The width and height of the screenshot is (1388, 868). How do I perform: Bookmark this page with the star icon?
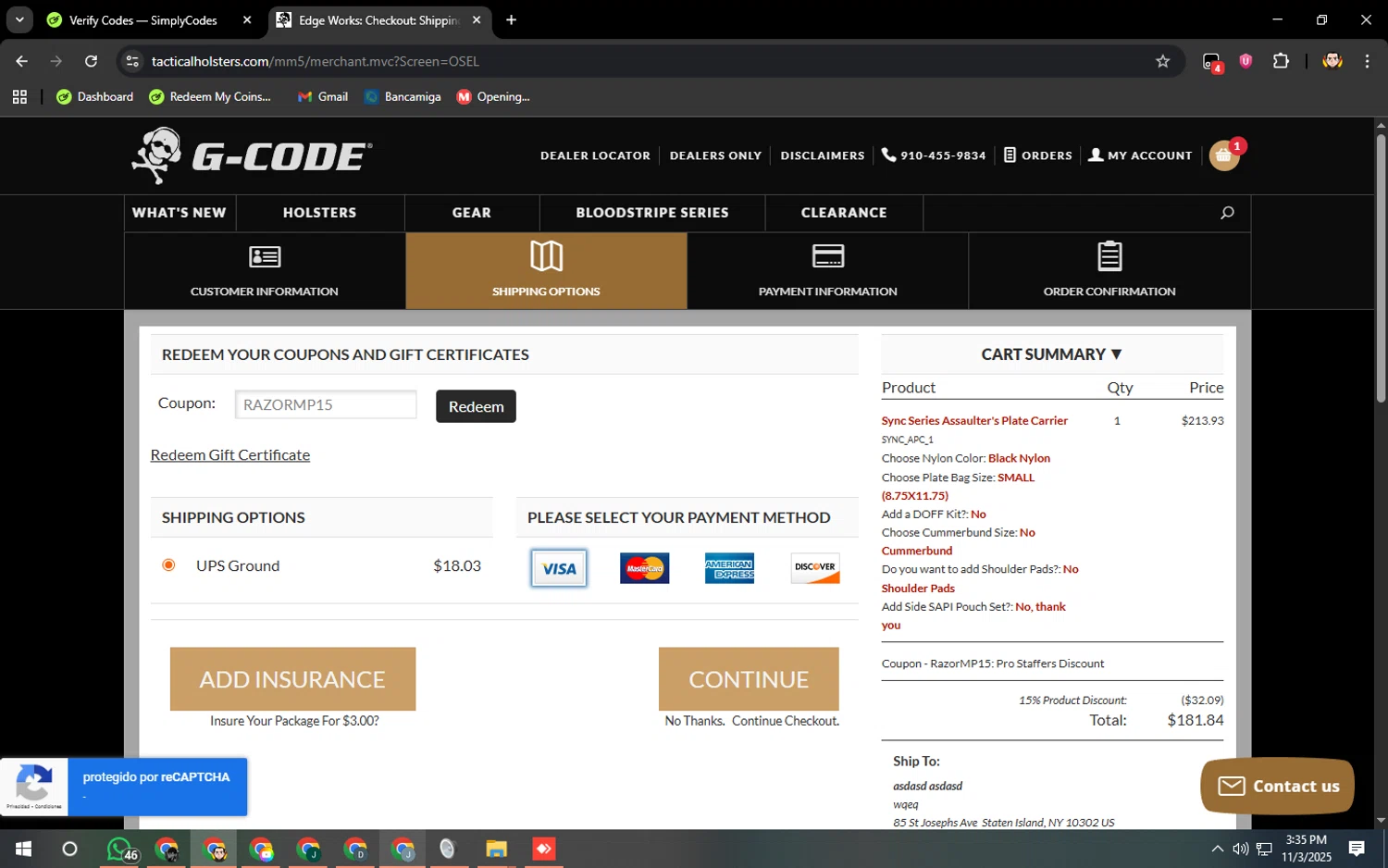(1163, 61)
